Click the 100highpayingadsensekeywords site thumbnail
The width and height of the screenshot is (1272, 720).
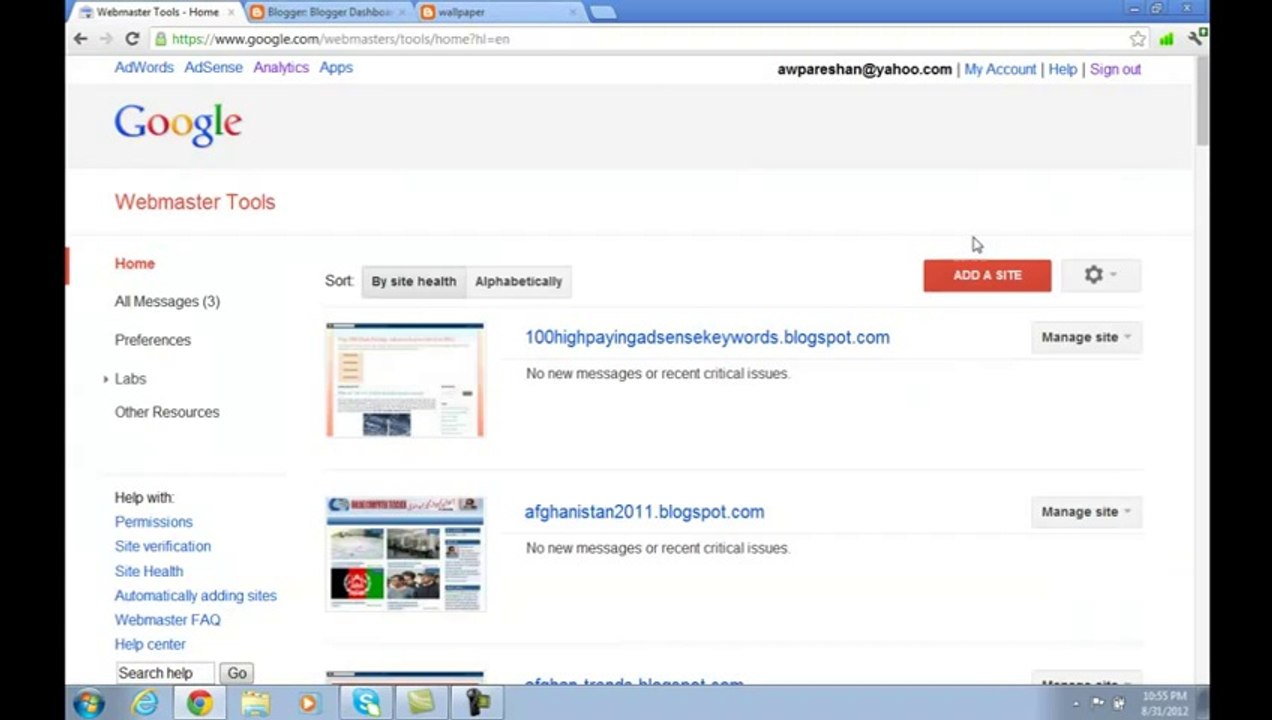tap(405, 379)
